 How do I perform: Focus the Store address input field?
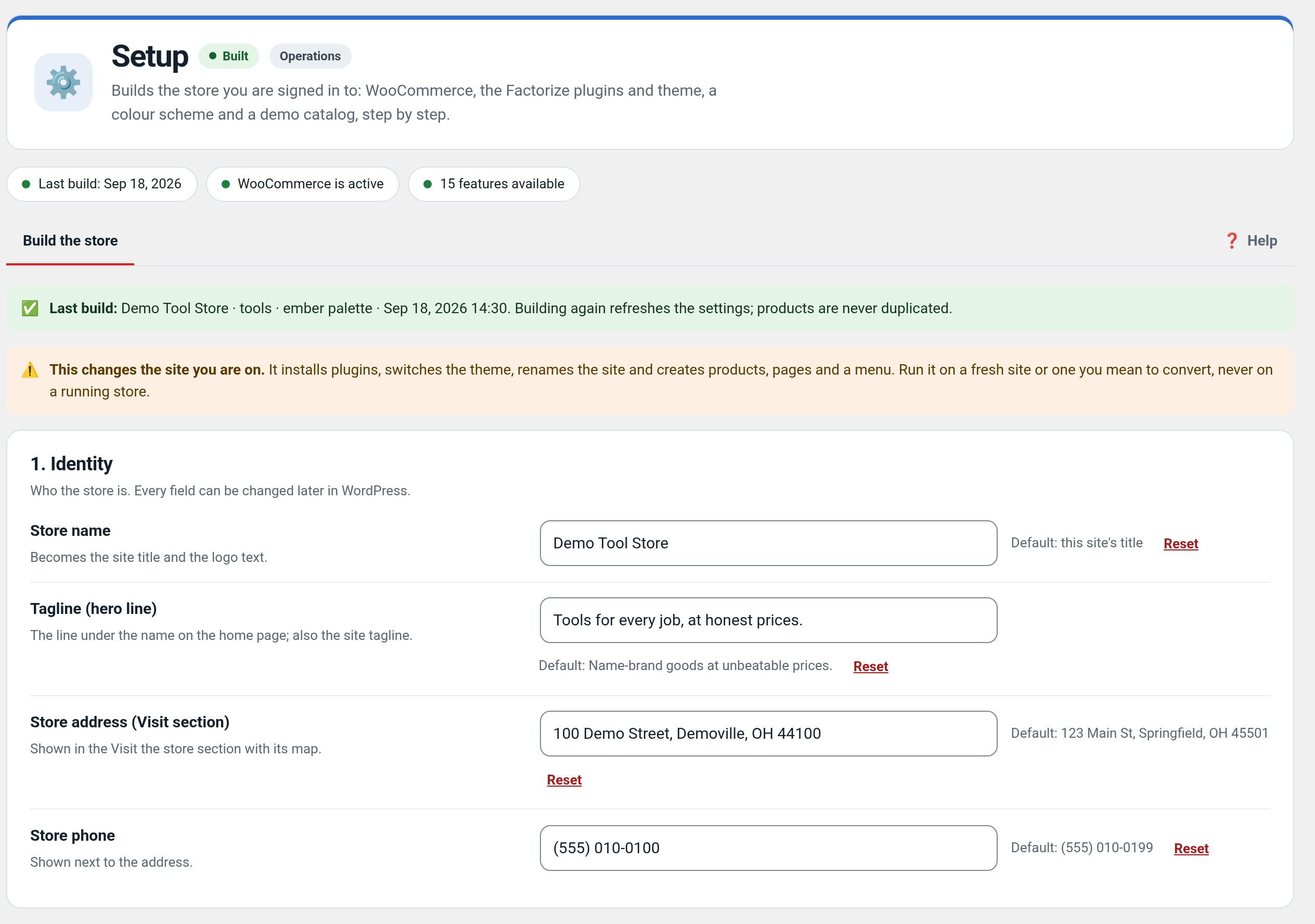(768, 734)
